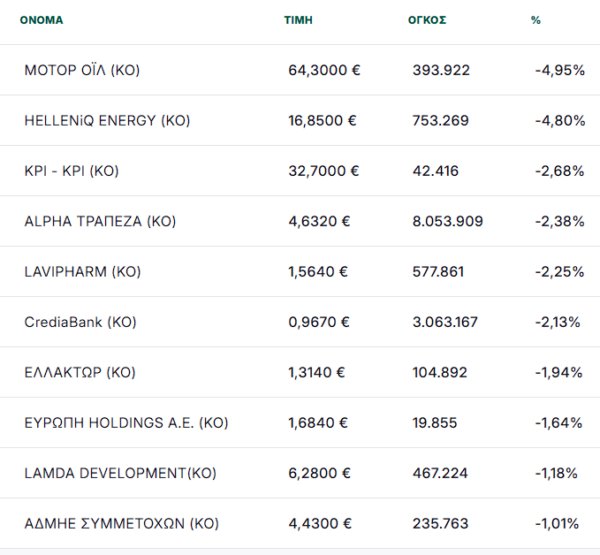The image size is (600, 555).
Task: Click the -4,80% change value
Action: point(560,121)
